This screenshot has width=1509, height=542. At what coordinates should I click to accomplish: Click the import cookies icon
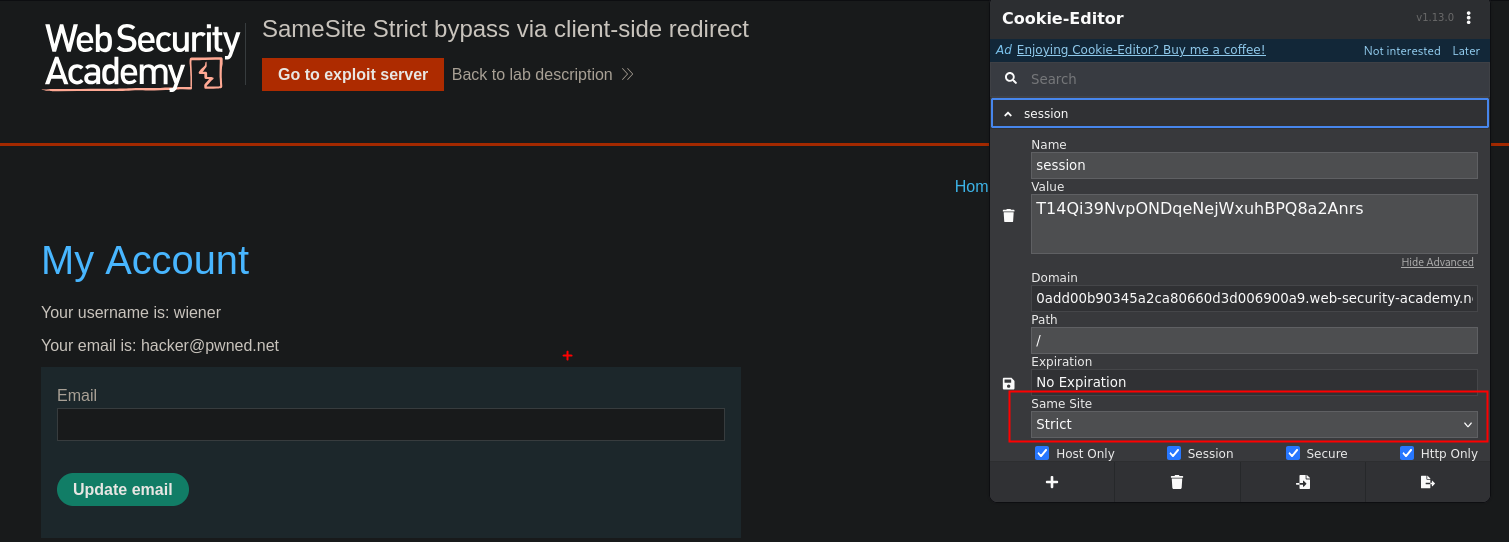pos(1302,482)
